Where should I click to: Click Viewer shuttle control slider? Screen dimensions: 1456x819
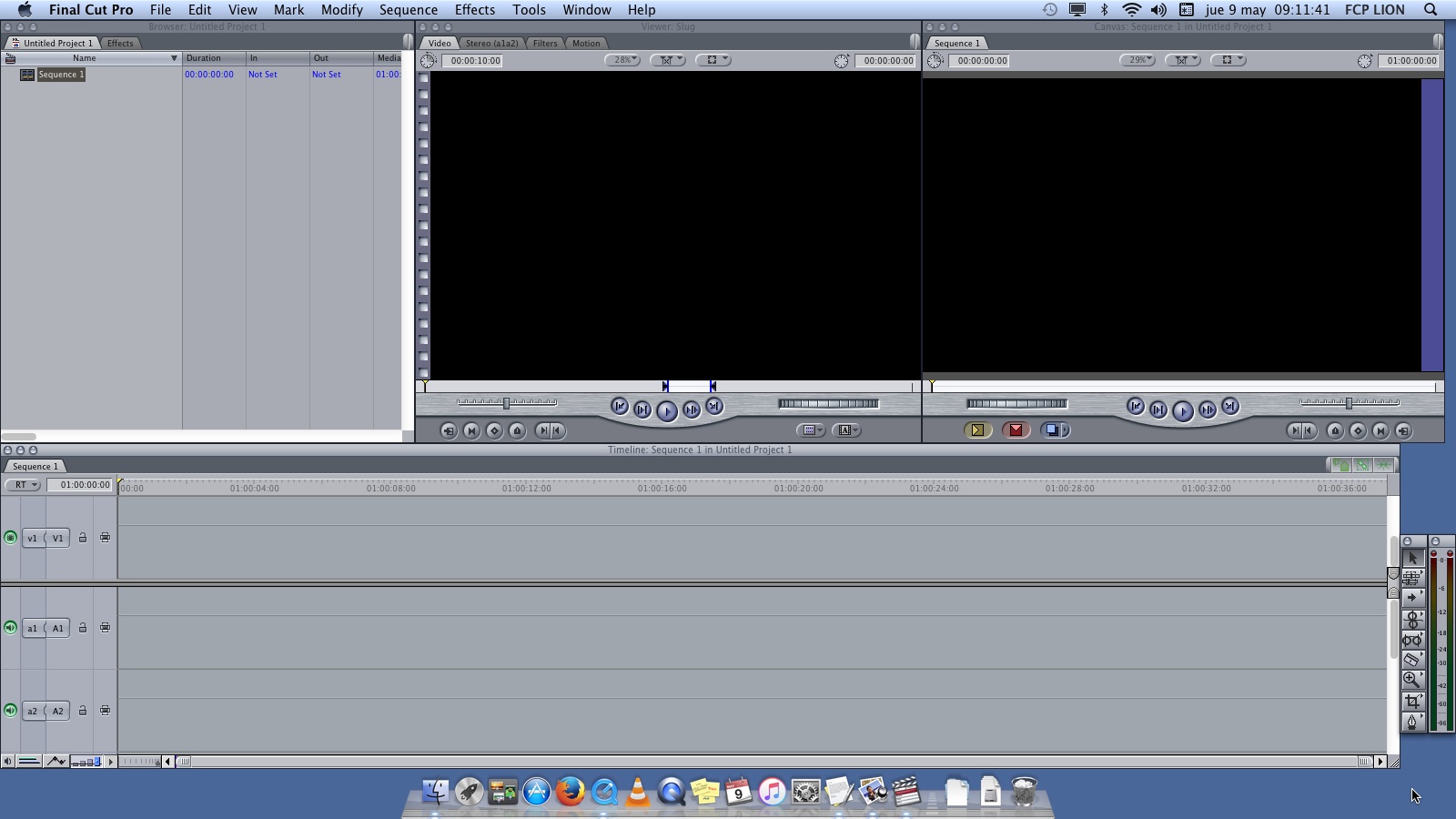click(507, 402)
